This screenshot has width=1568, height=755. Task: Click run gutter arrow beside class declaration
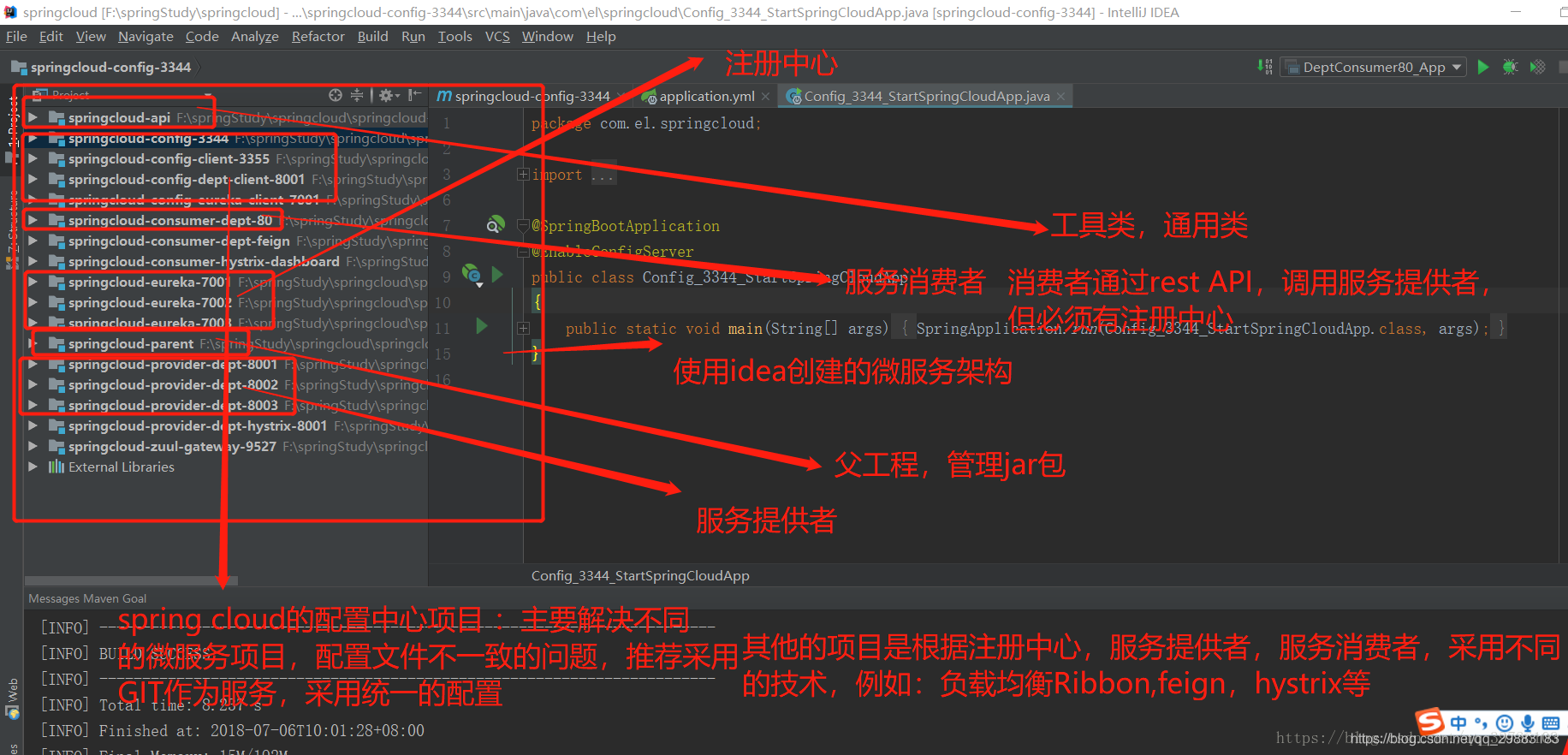point(497,275)
